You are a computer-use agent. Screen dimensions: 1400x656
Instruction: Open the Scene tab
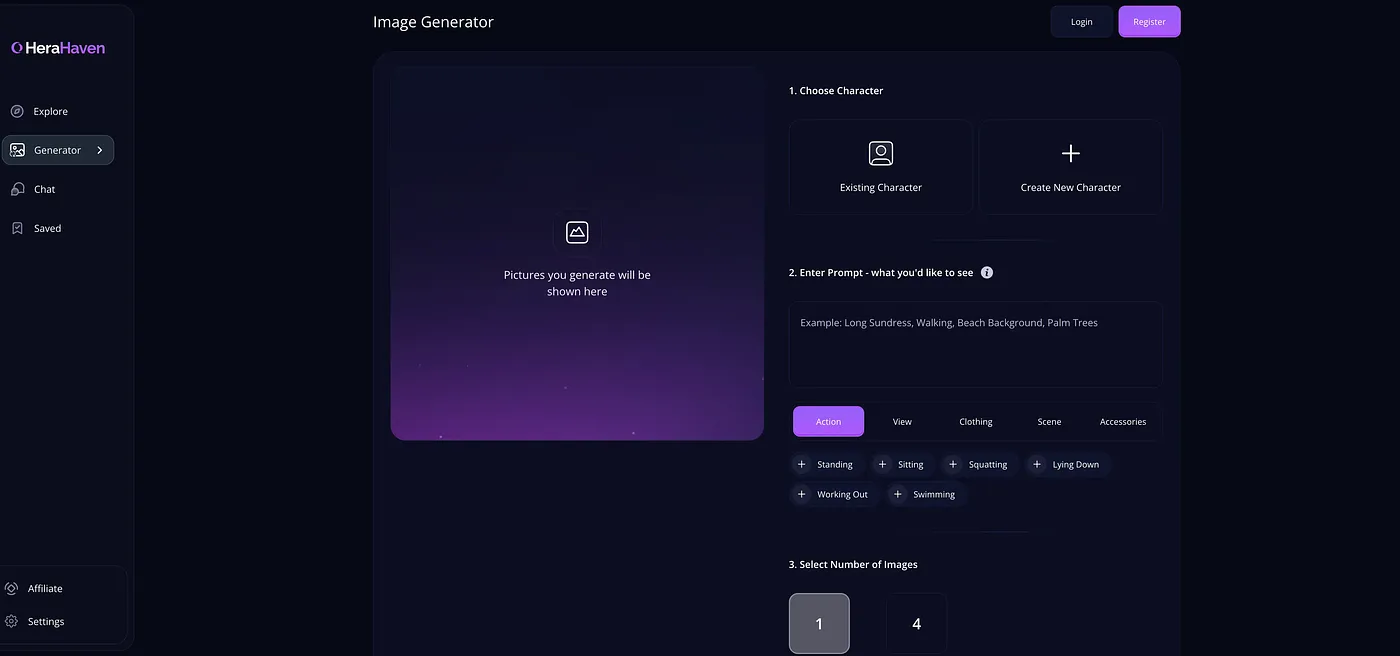coord(1049,421)
